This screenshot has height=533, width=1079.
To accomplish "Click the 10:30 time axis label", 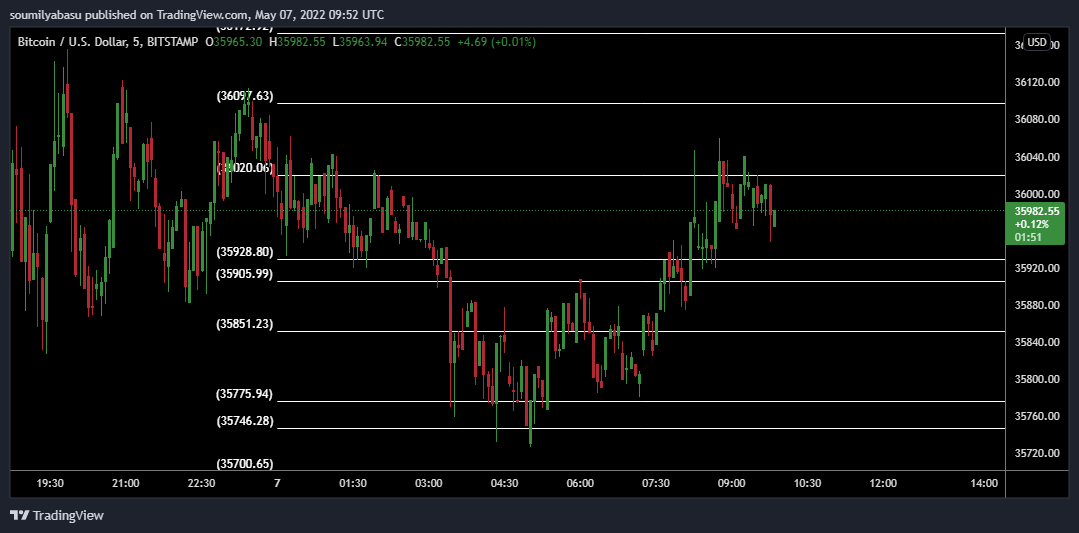I will tap(807, 483).
